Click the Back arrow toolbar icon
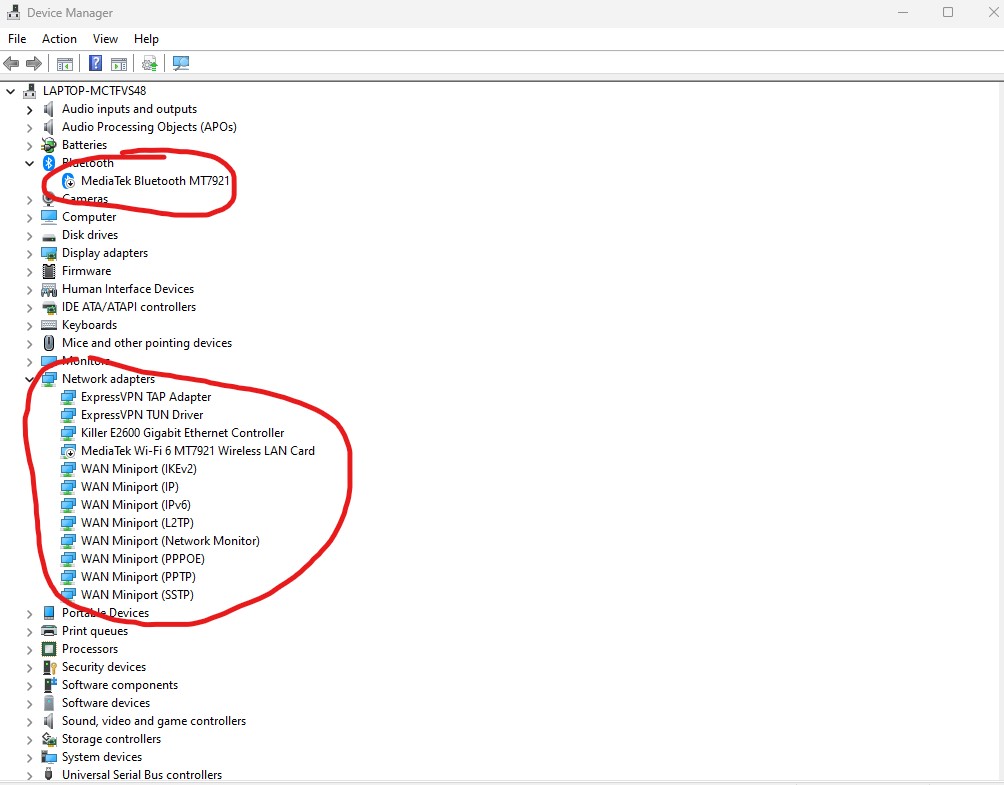 pyautogui.click(x=12, y=63)
